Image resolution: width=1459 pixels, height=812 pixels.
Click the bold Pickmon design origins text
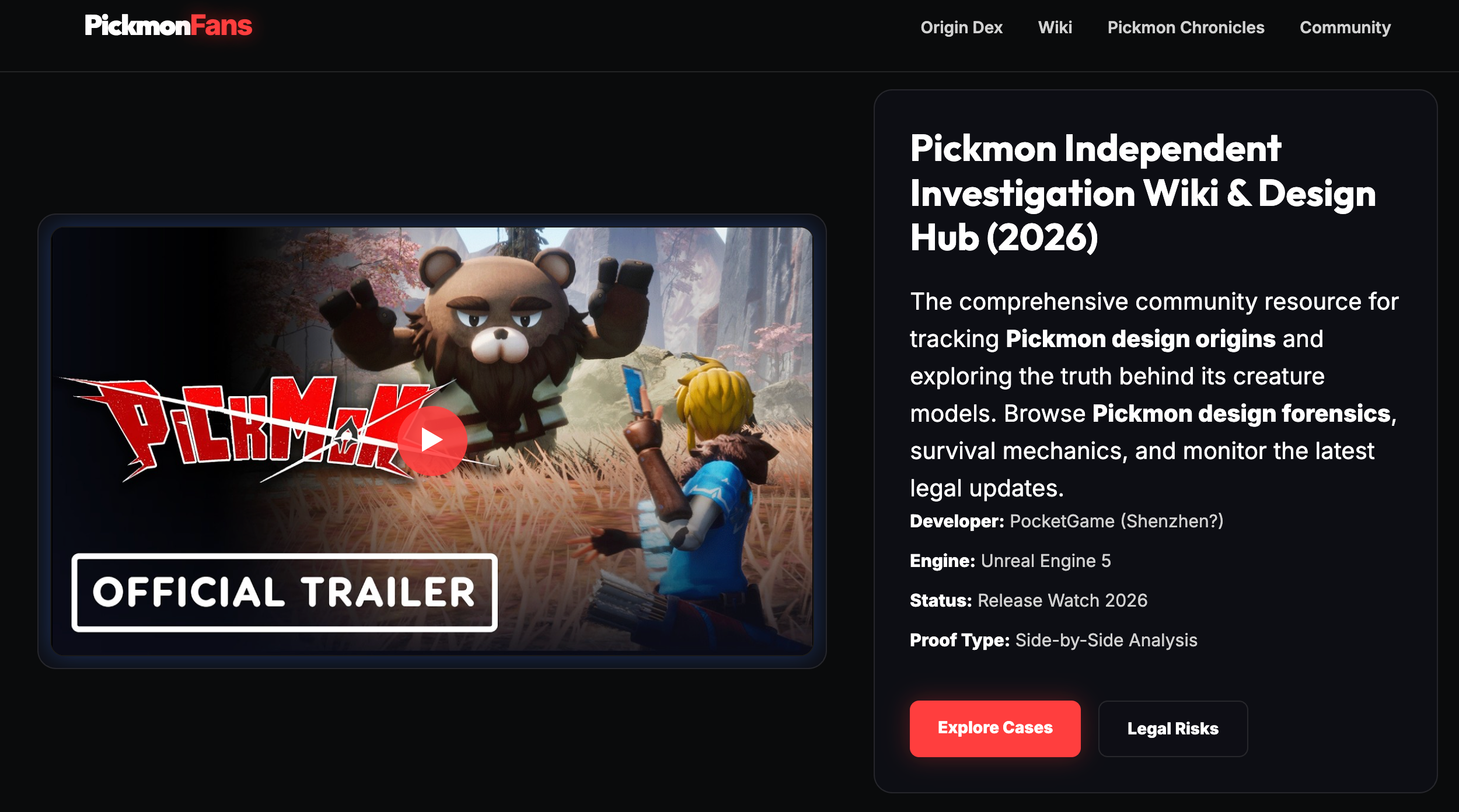click(1140, 339)
